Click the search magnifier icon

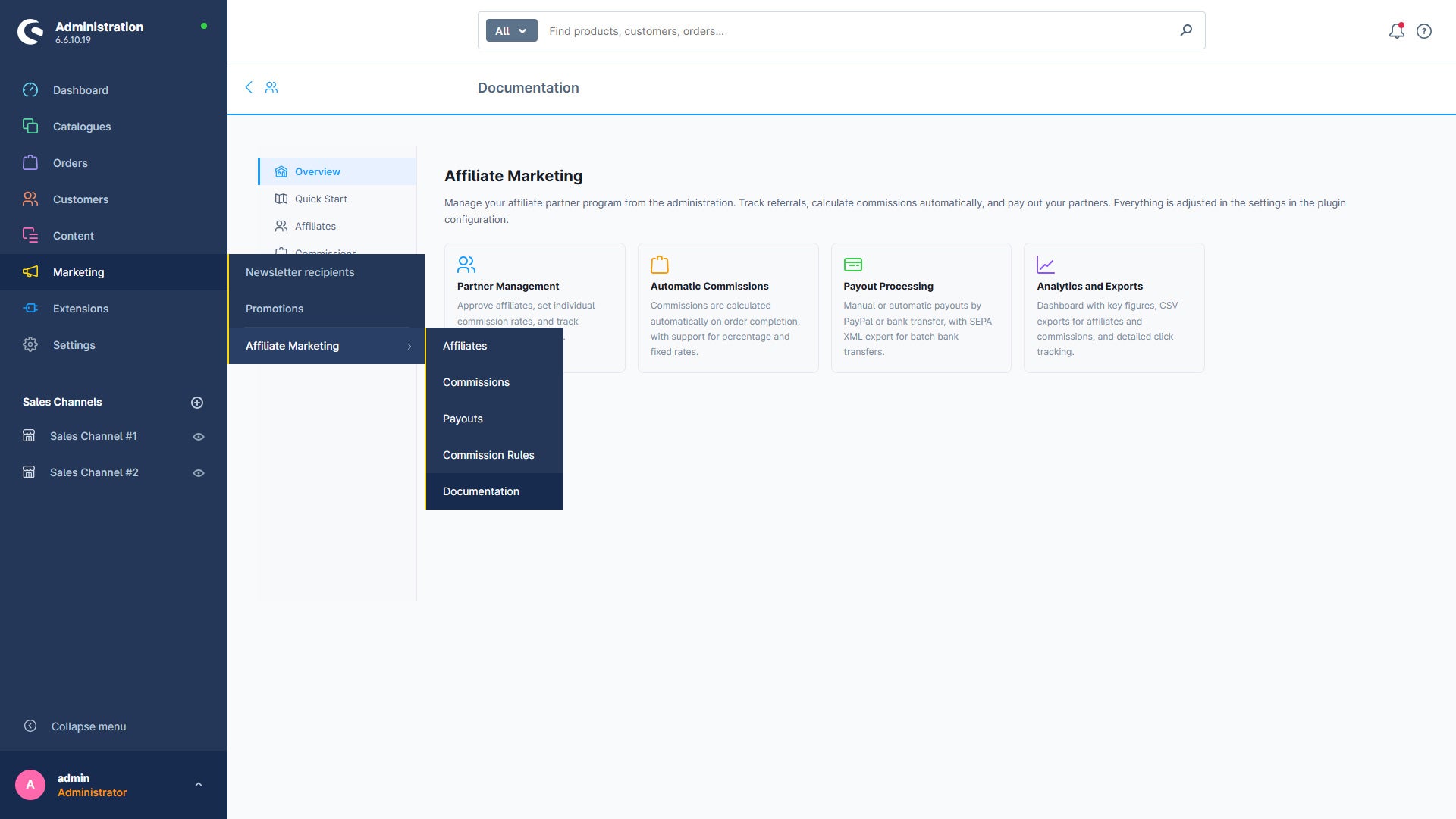1186,30
